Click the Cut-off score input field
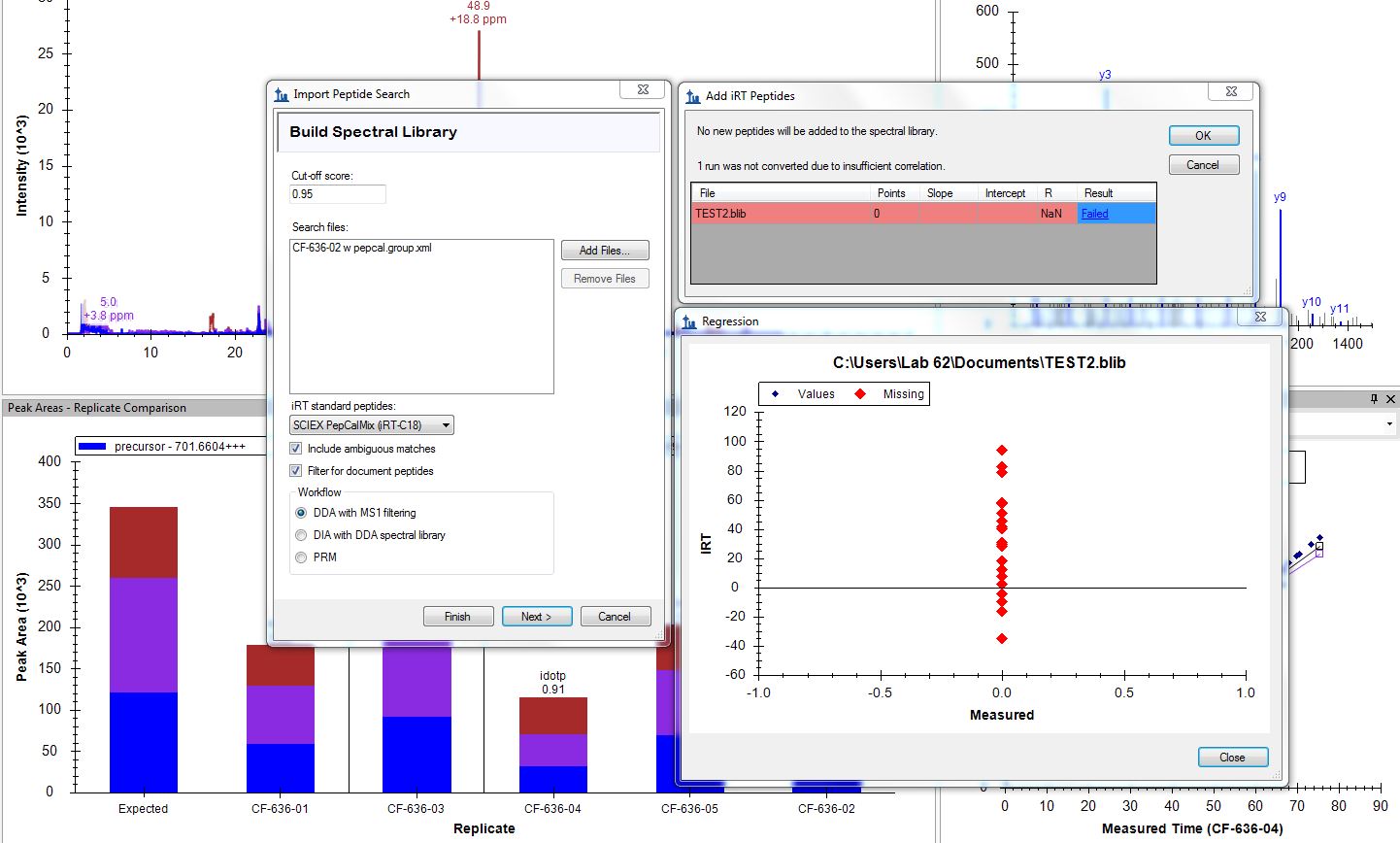1400x843 pixels. pyautogui.click(x=338, y=194)
